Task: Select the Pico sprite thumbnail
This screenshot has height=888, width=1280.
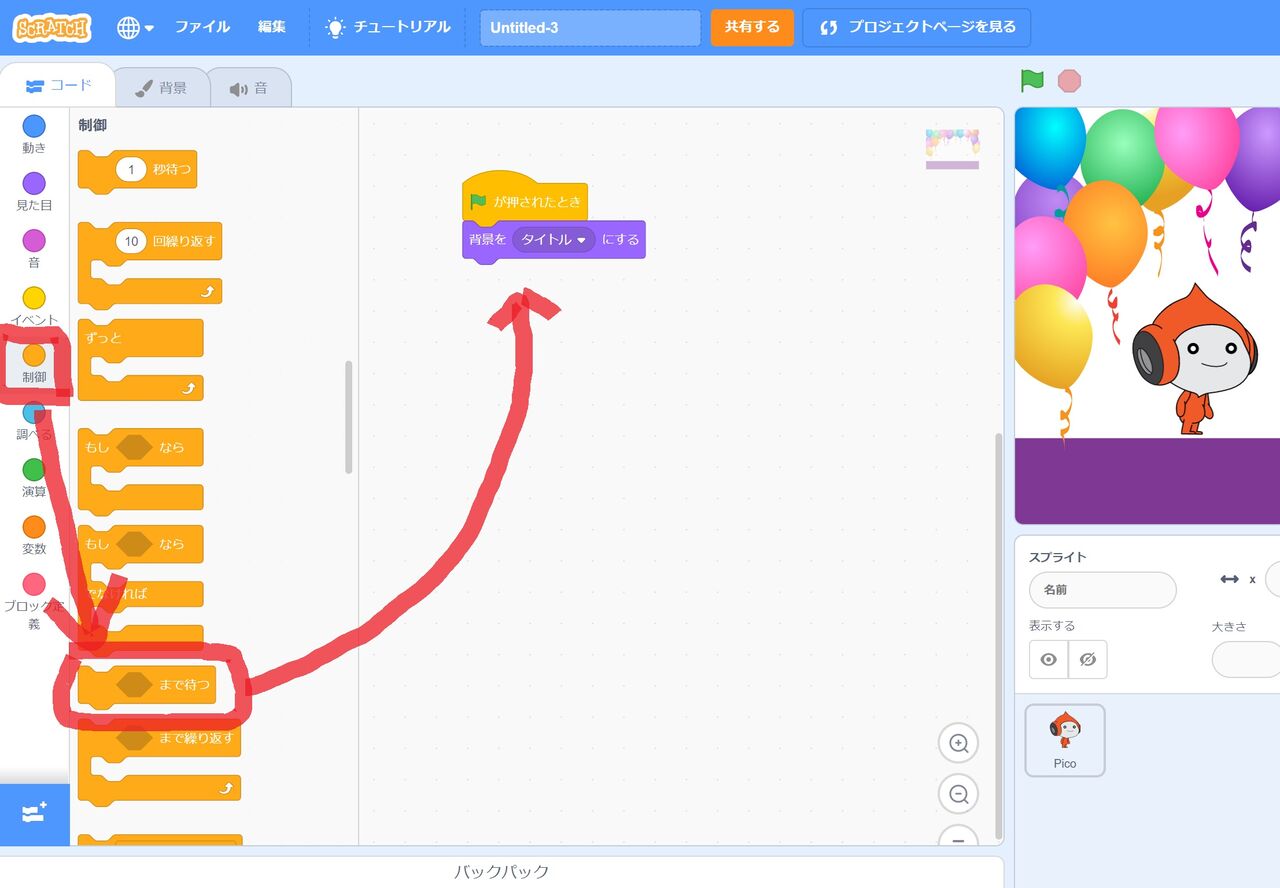Action: 1065,740
